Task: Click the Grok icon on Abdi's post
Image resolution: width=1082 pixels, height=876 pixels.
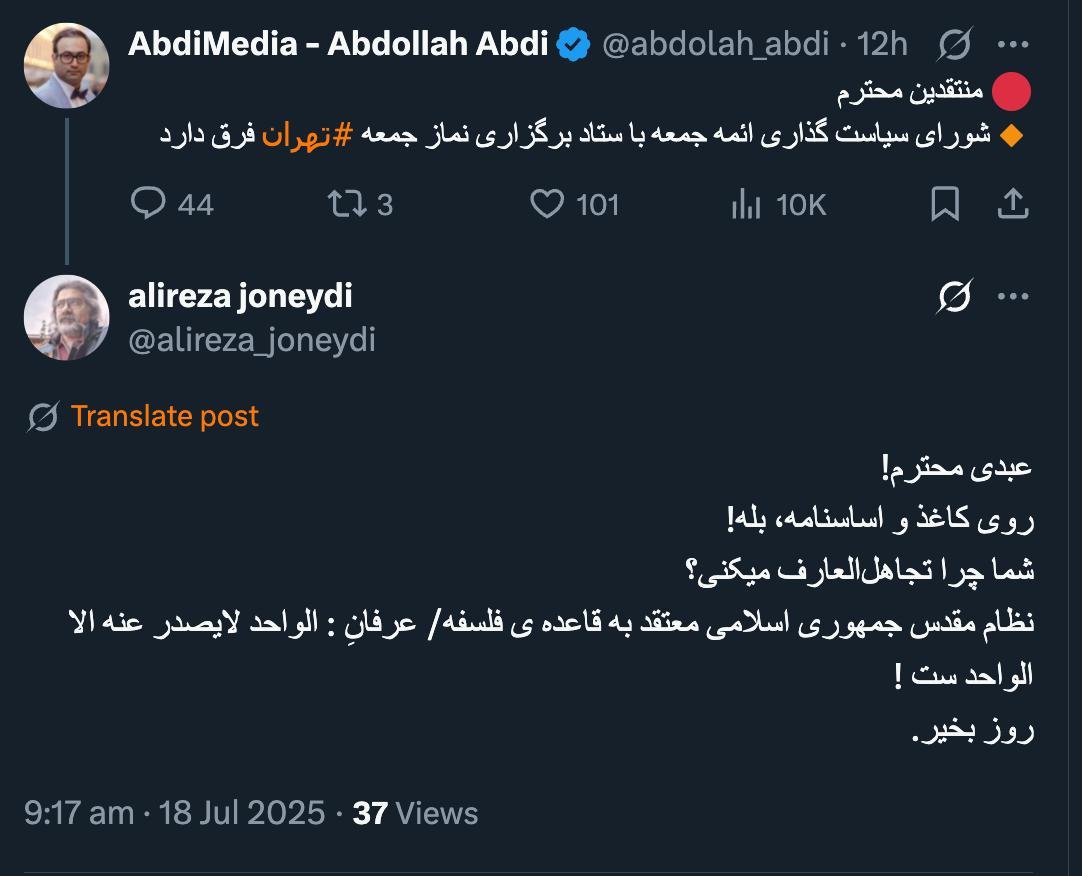Action: (955, 45)
